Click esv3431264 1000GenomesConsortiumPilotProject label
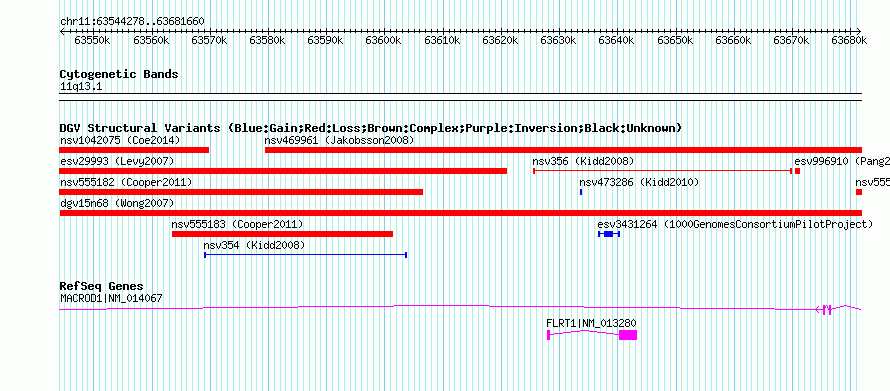890x391 pixels. (x=736, y=225)
